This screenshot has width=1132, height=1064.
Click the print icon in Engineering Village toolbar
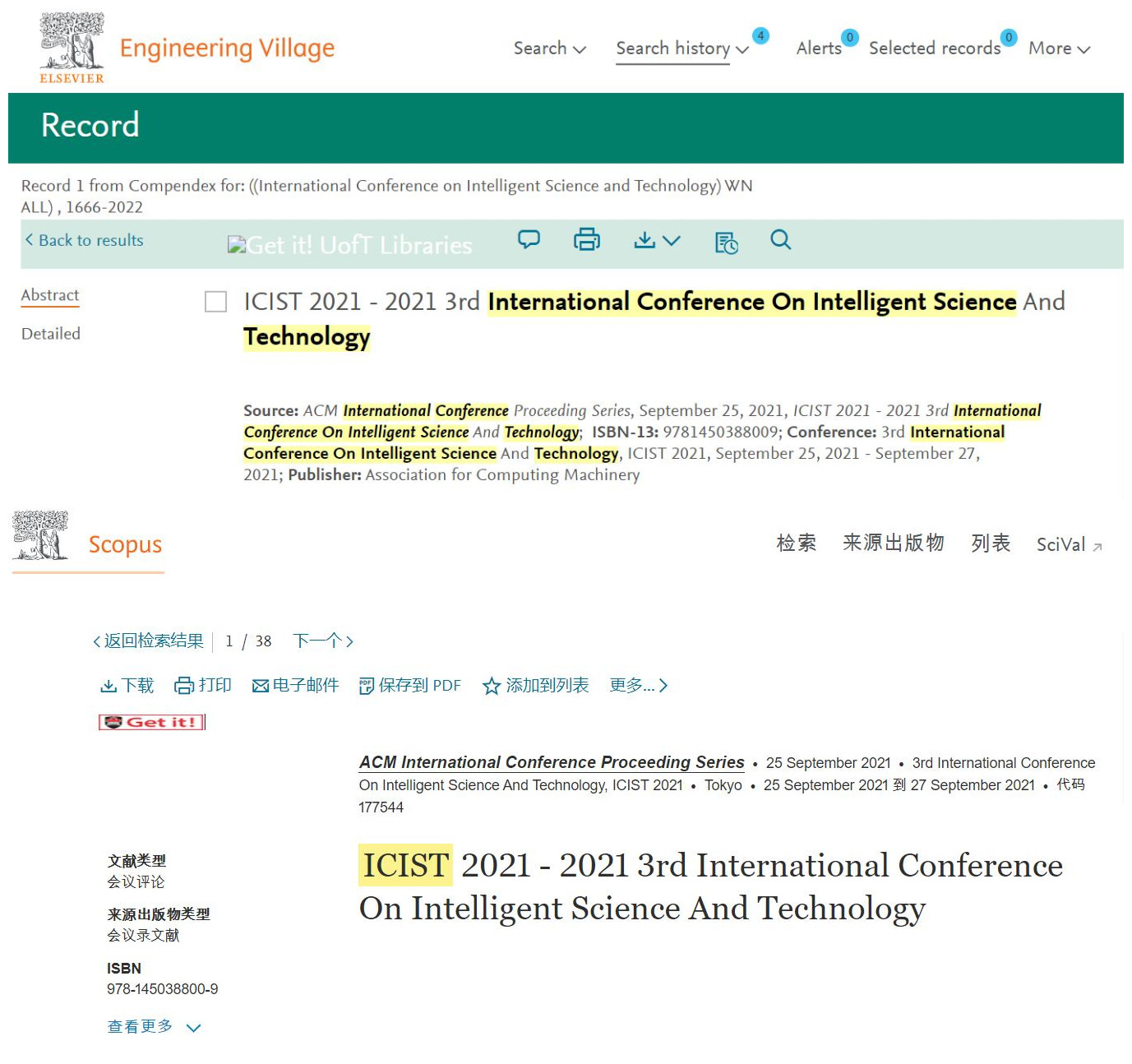[x=587, y=239]
